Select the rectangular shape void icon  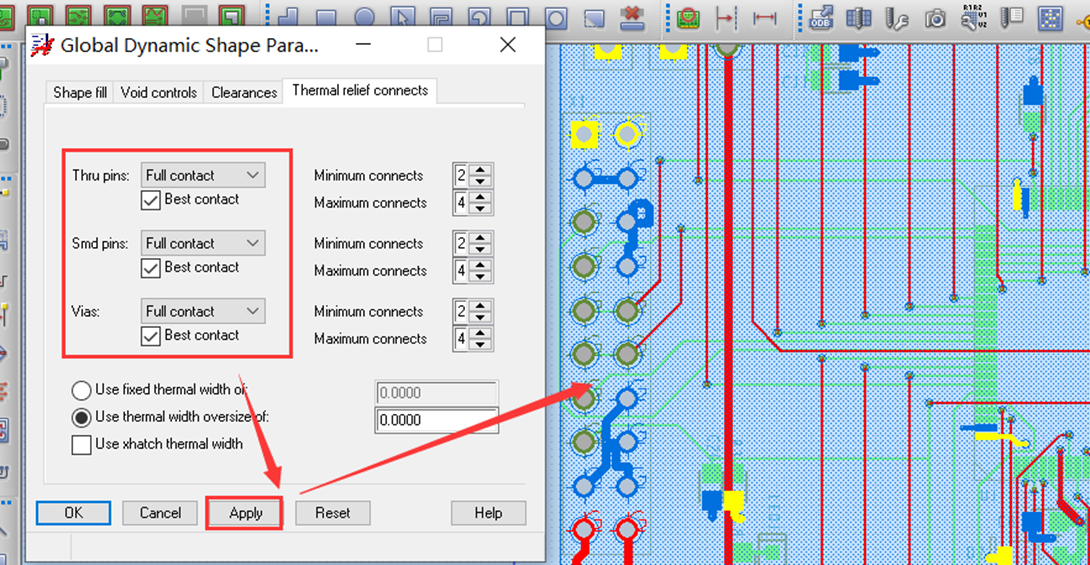click(x=517, y=17)
